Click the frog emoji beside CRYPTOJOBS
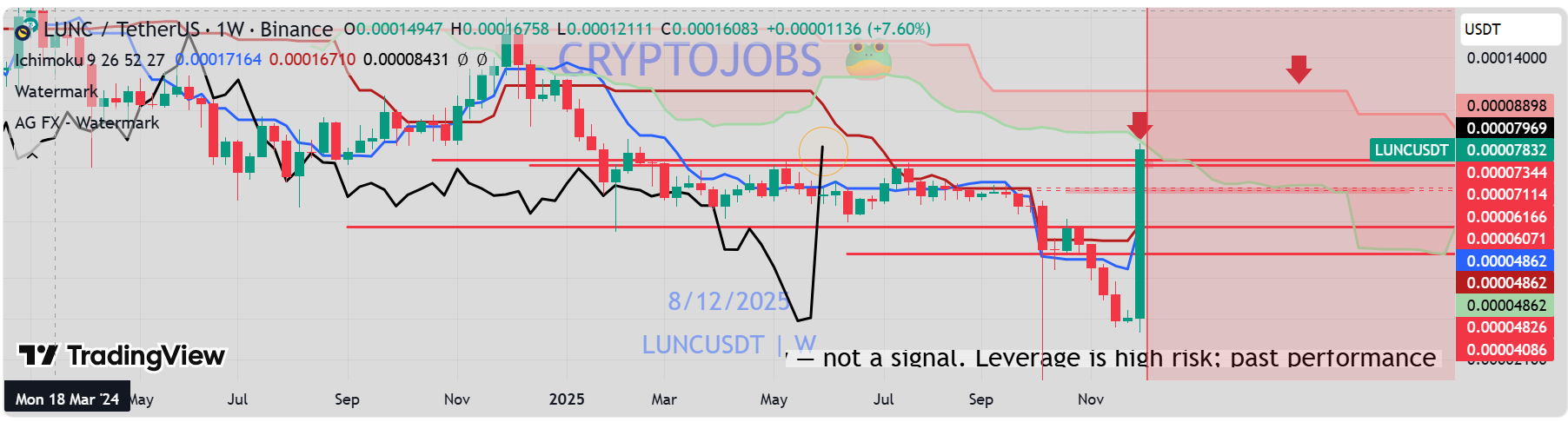Viewport: 1568px width, 422px height. 868,59
